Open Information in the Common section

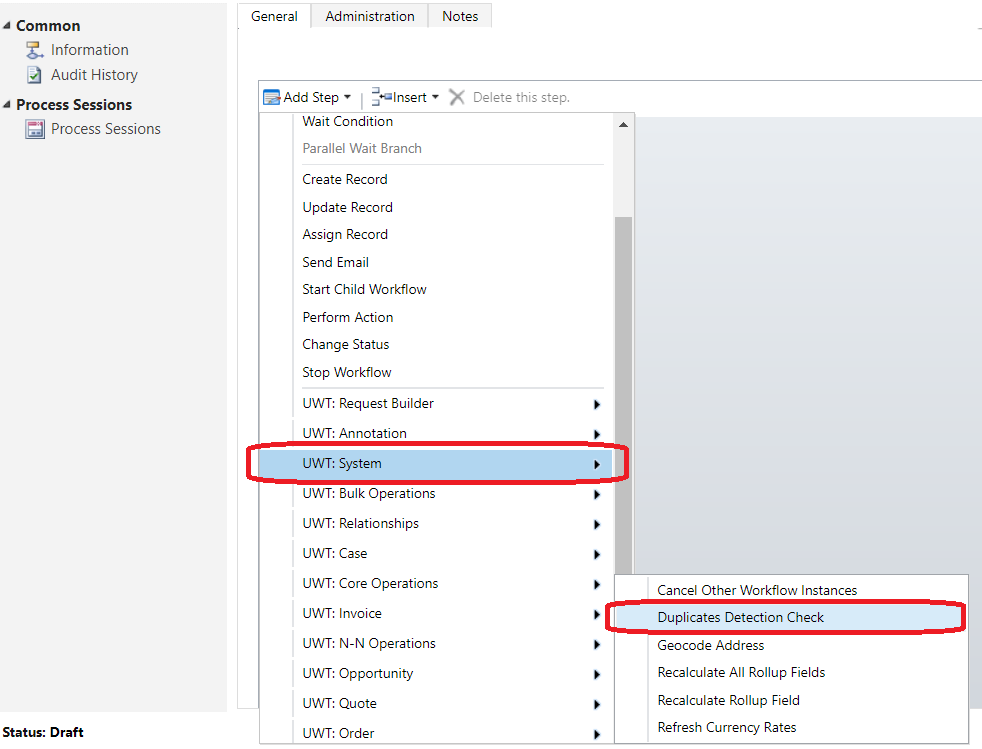coord(89,50)
